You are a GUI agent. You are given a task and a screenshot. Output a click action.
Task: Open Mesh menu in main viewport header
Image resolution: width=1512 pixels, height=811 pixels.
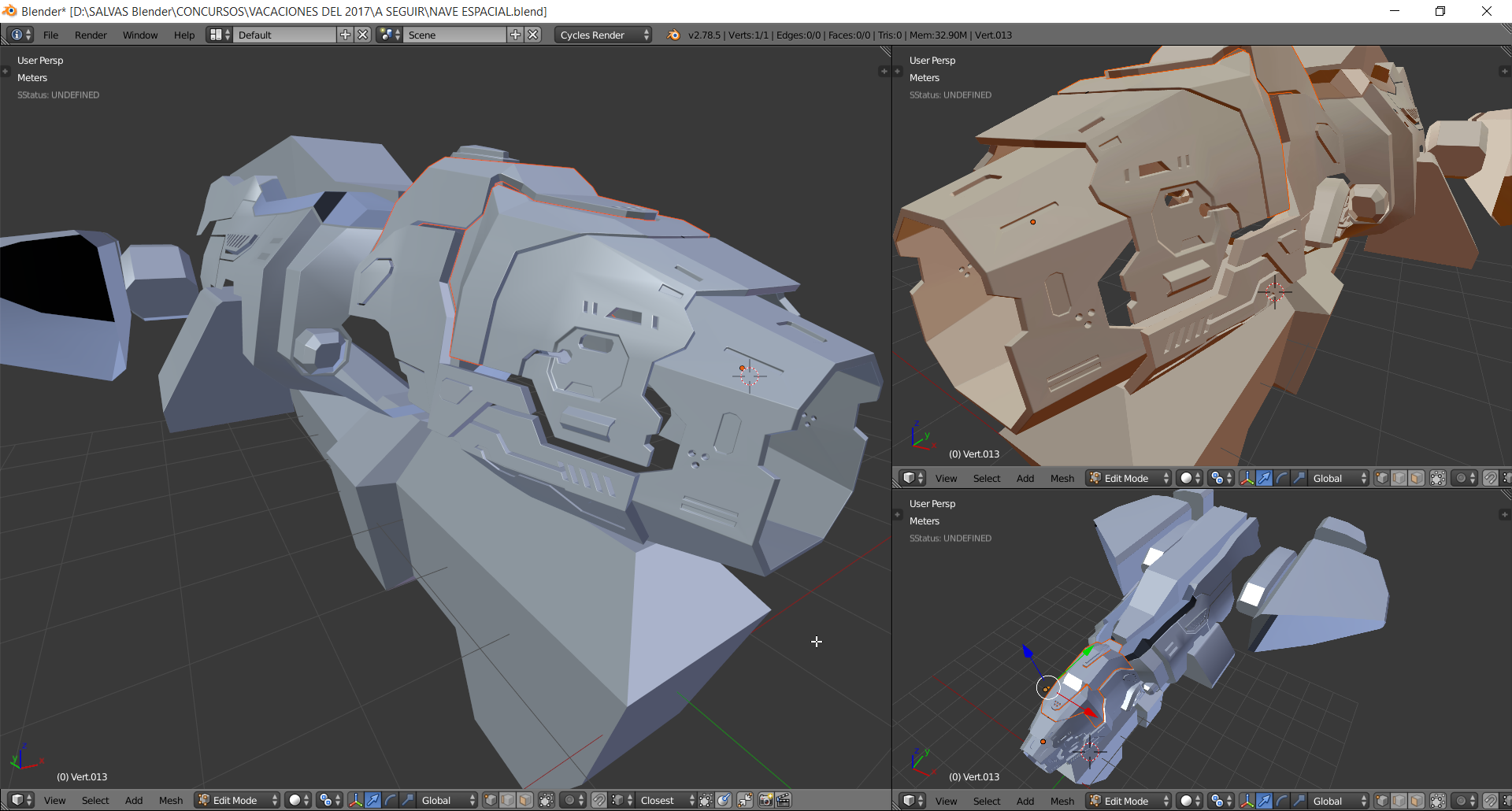[x=171, y=800]
